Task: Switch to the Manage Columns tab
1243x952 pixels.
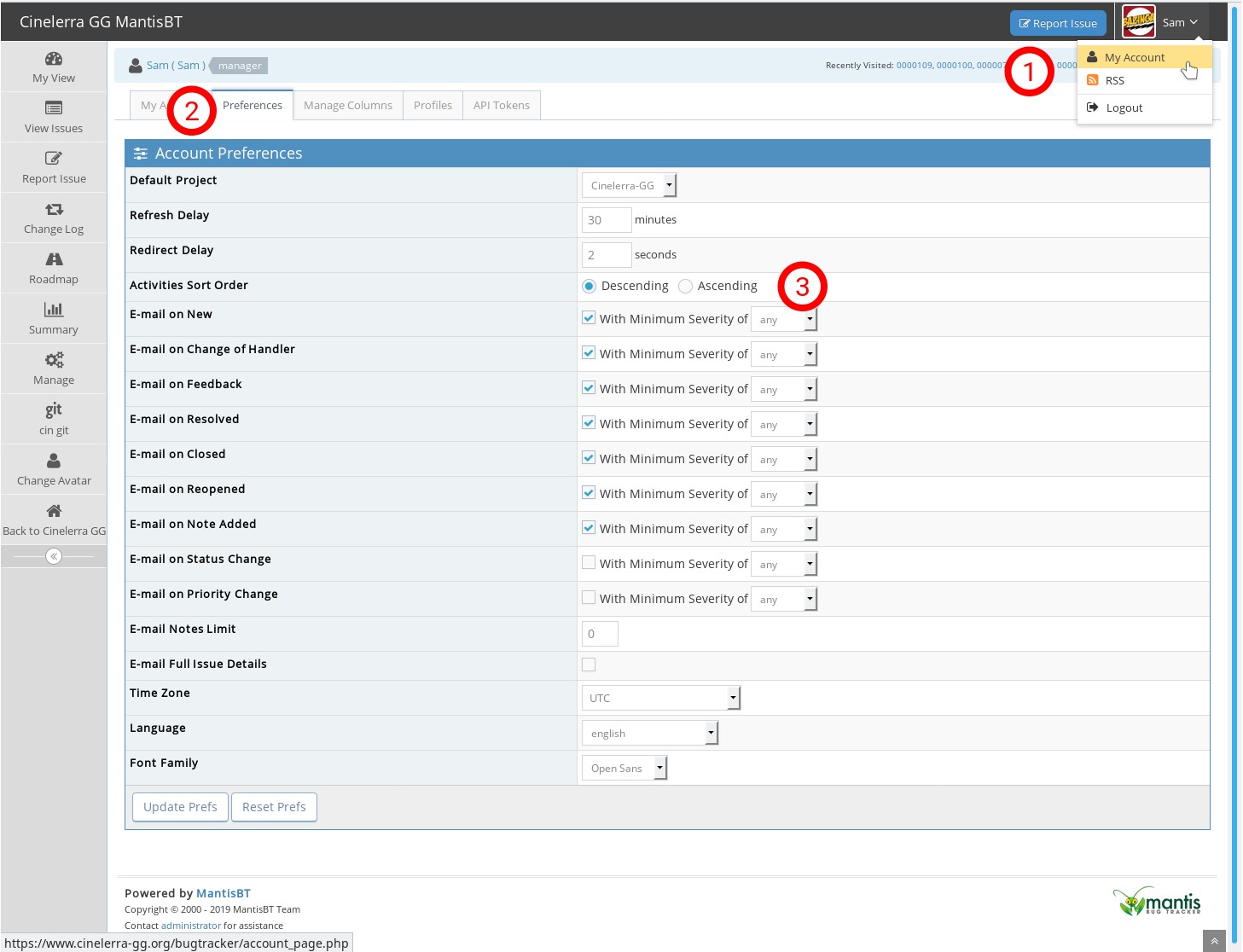Action: pos(348,106)
